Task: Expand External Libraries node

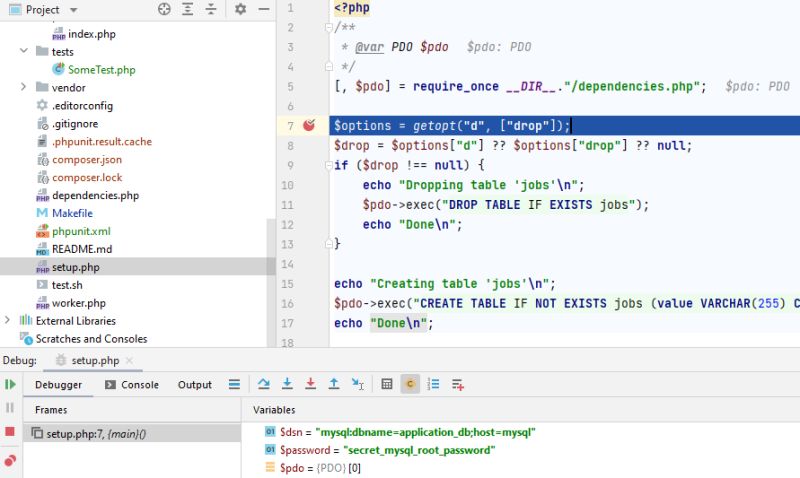Action: pyautogui.click(x=7, y=320)
